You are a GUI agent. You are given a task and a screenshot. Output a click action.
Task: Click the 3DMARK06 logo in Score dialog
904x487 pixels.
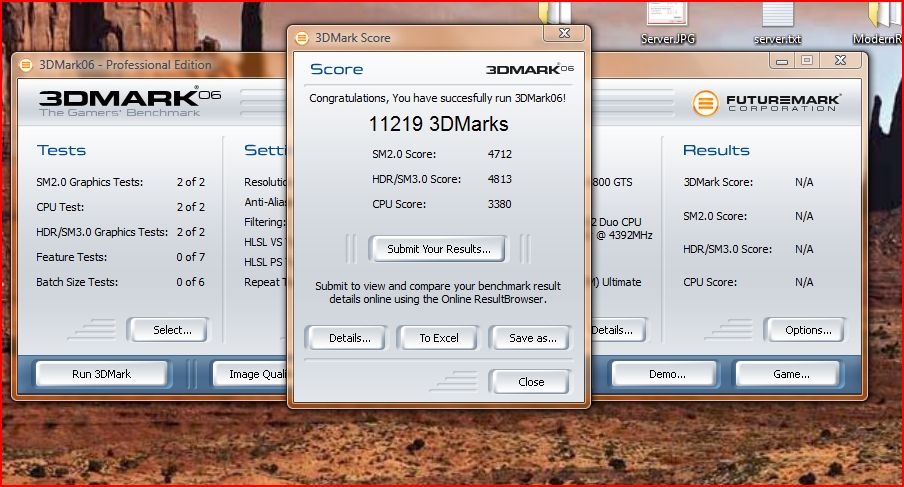click(530, 70)
